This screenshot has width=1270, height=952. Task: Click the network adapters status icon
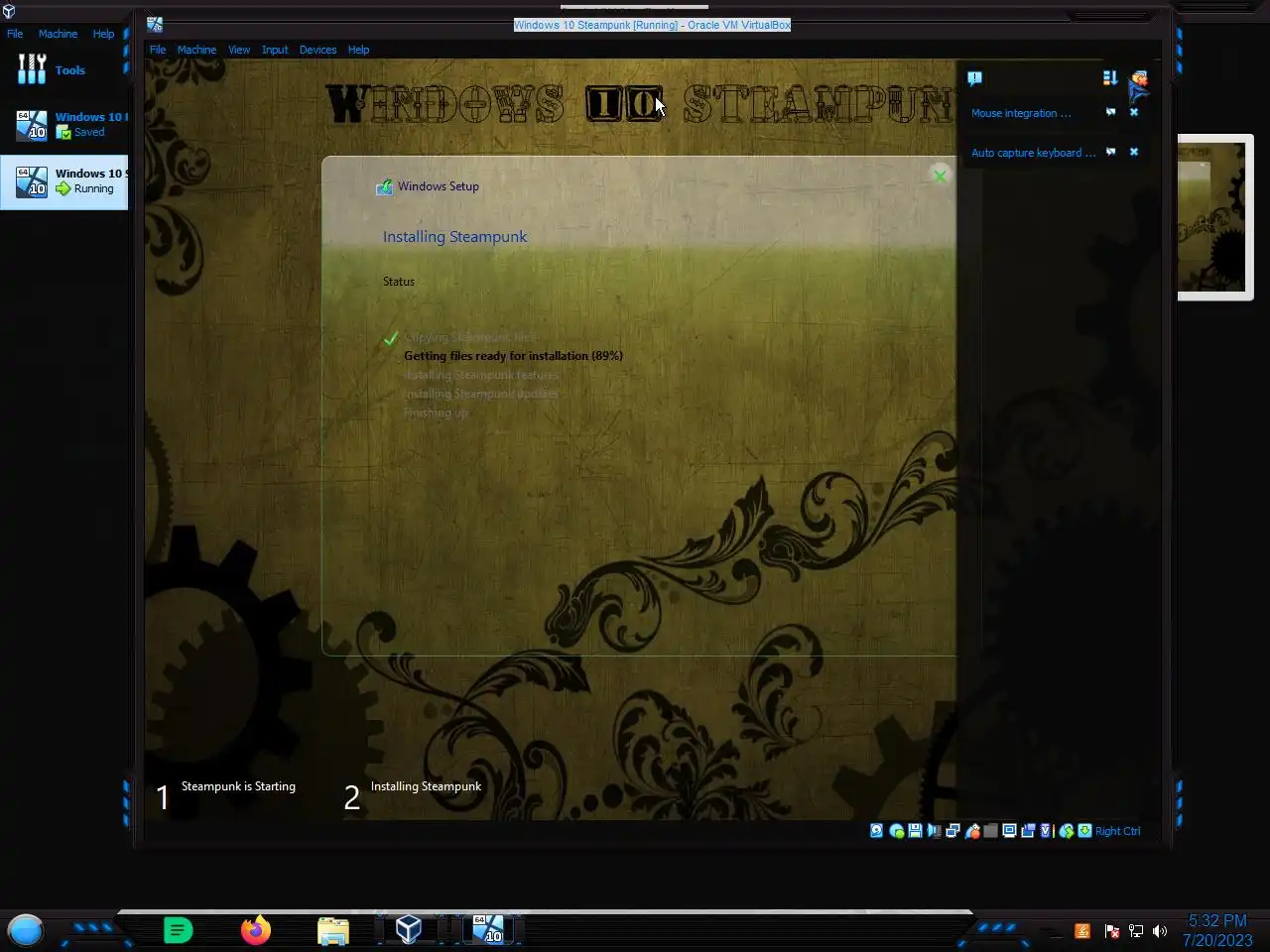[x=952, y=831]
